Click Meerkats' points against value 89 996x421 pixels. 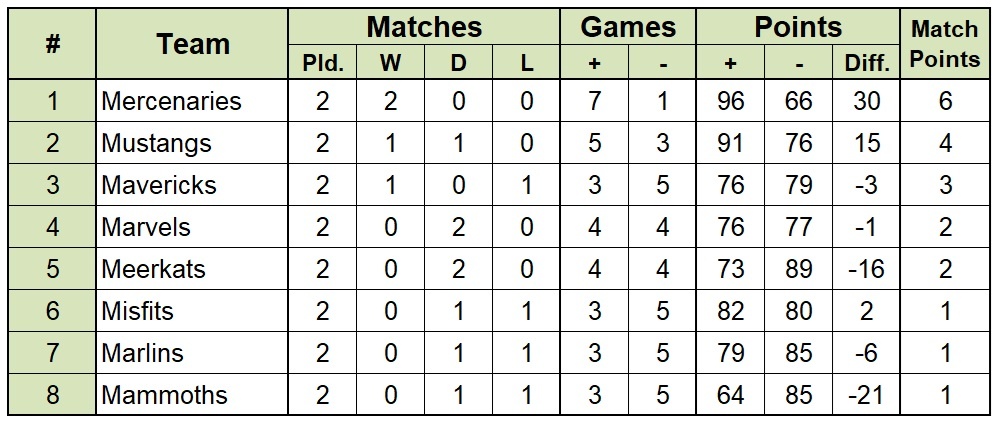[798, 269]
